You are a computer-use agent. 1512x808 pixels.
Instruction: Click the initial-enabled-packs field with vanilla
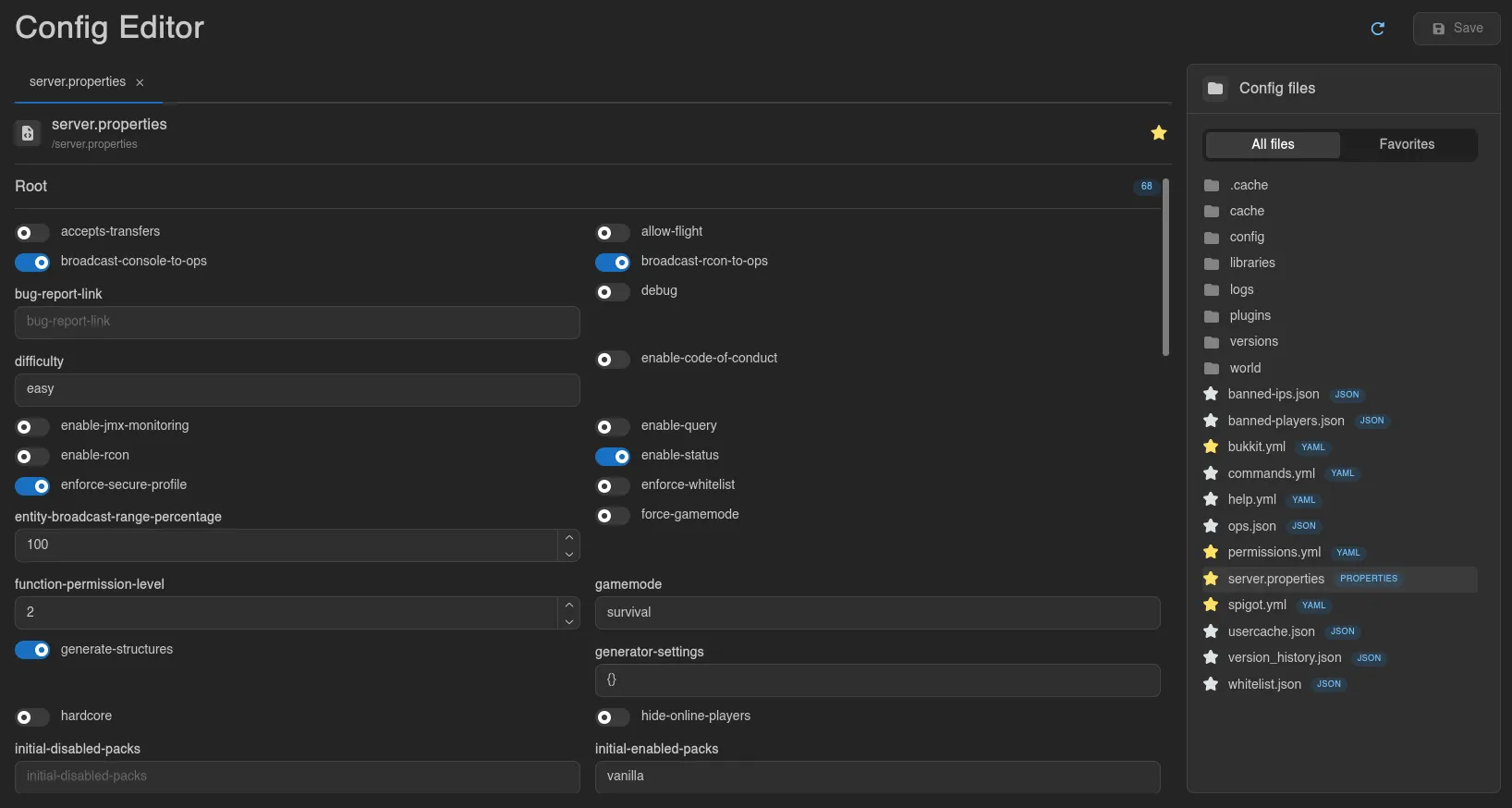point(878,777)
